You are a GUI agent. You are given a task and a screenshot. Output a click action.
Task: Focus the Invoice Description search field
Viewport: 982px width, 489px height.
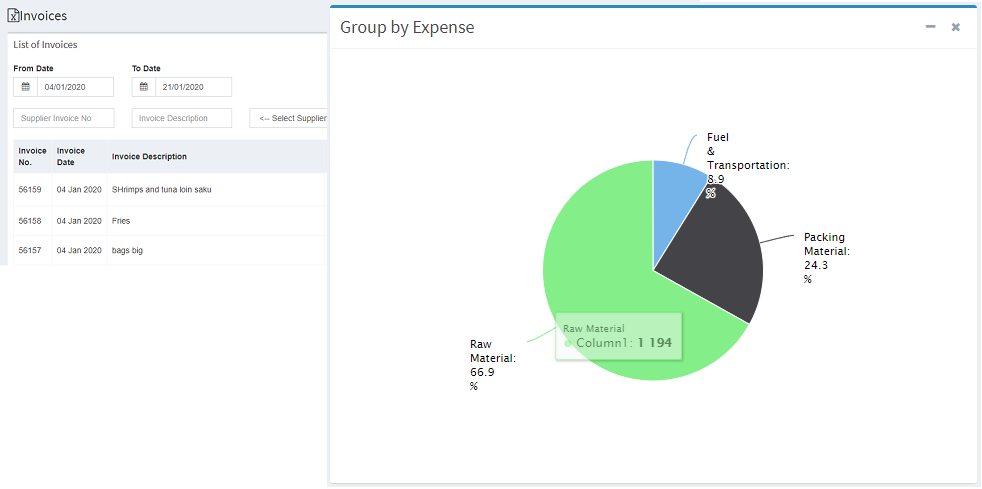point(181,118)
